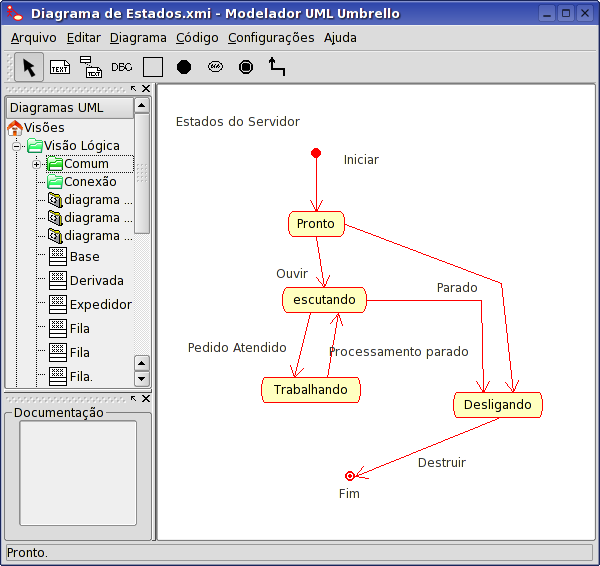Close the Diagramas UML tree panel
This screenshot has width=600, height=566.
146,89
